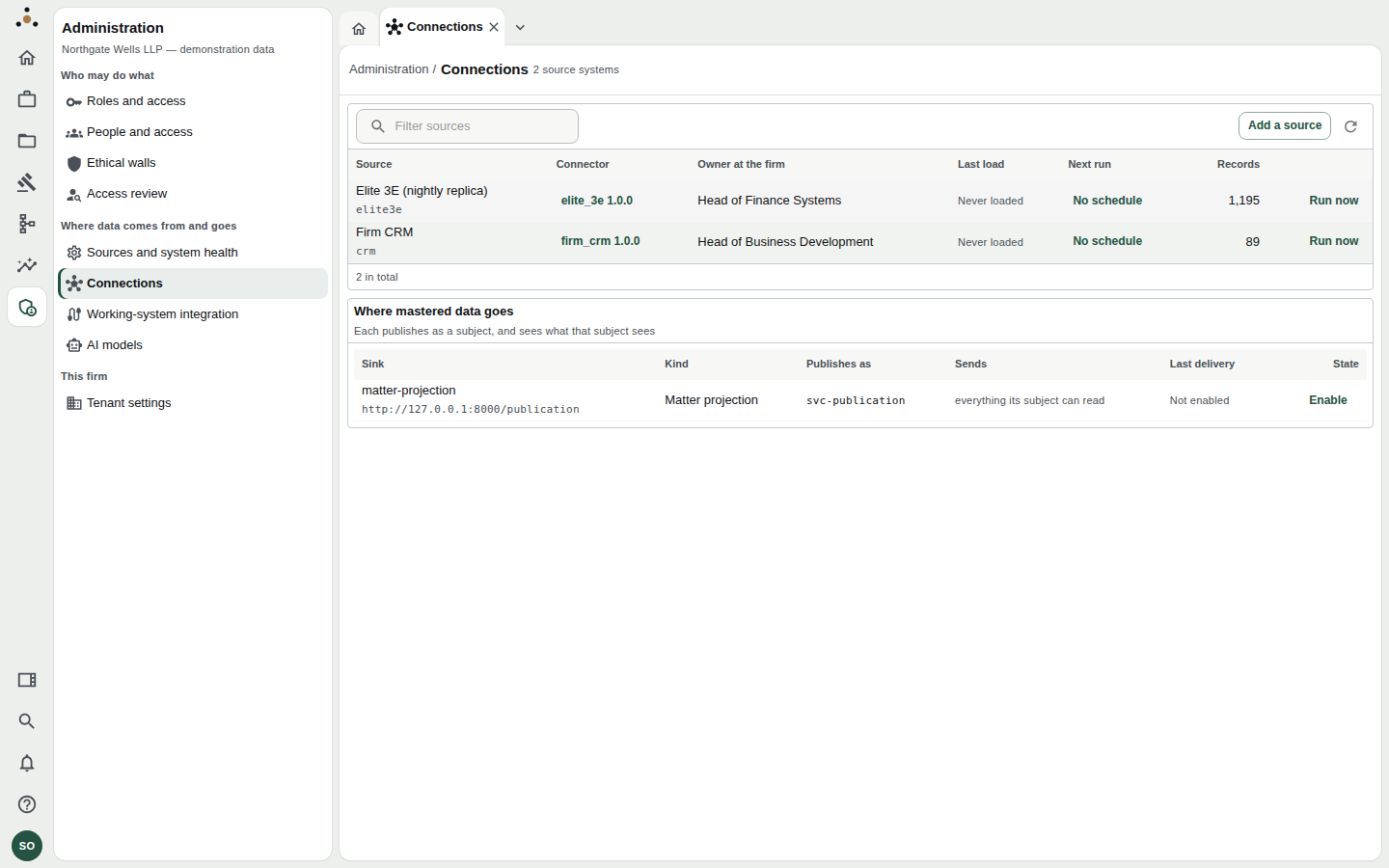Open search from the magnifier rail icon
The width and height of the screenshot is (1389, 868).
(x=27, y=721)
